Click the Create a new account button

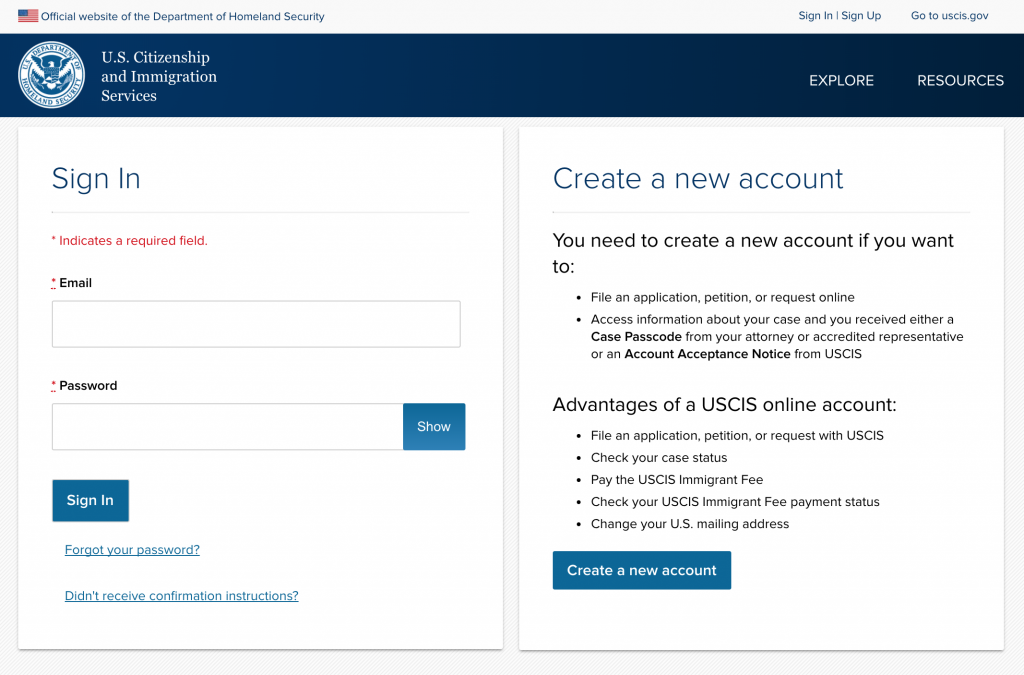(x=641, y=570)
